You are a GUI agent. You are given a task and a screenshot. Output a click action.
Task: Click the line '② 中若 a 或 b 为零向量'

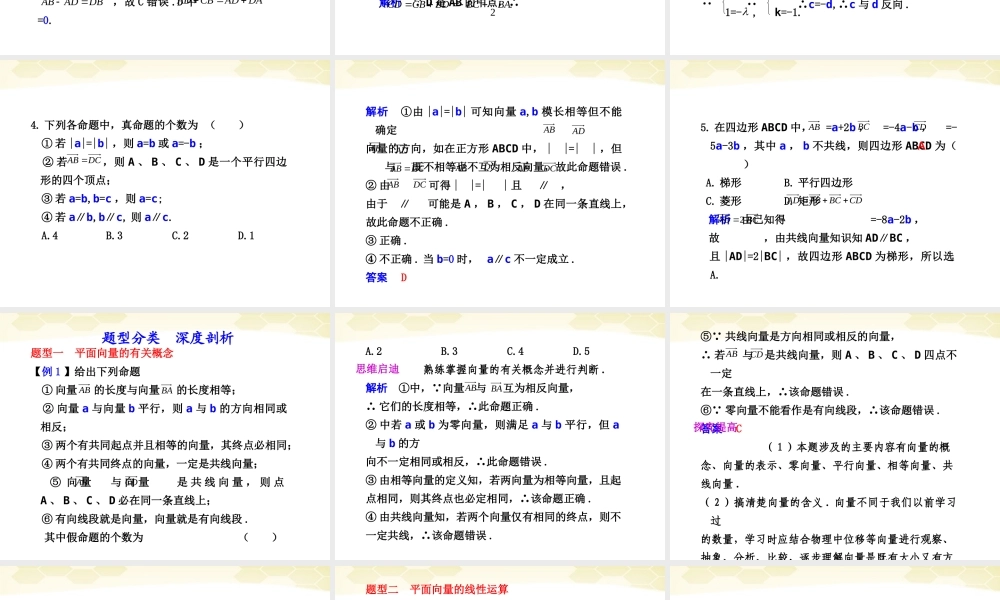(x=492, y=425)
